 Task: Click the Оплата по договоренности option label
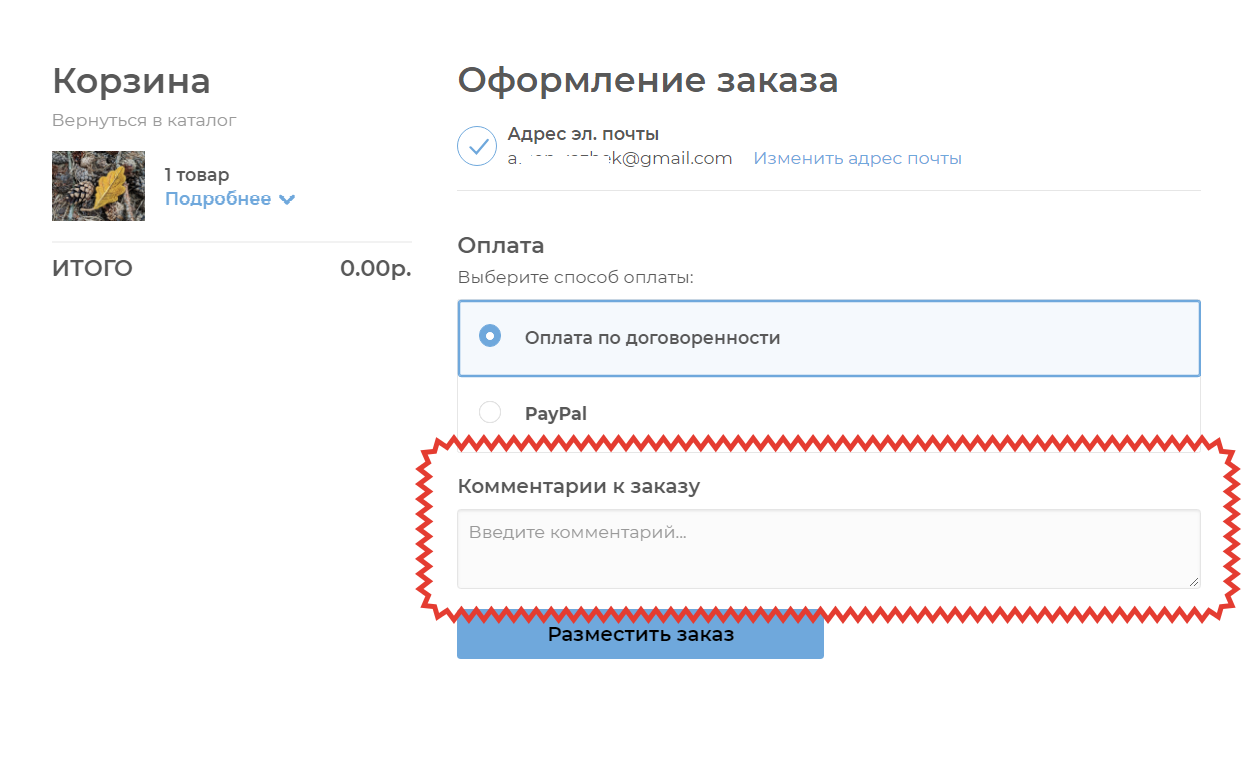652,338
